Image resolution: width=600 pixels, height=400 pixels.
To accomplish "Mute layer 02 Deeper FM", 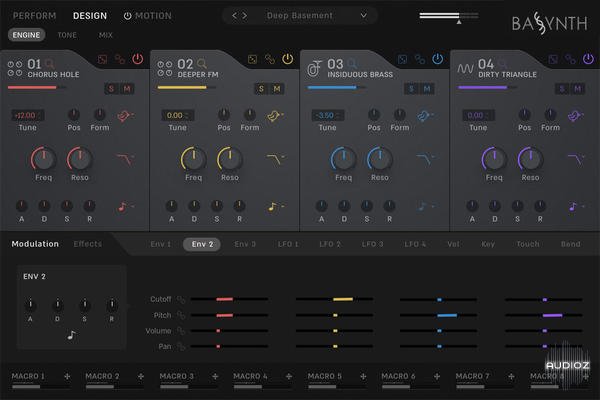I will pos(277,89).
